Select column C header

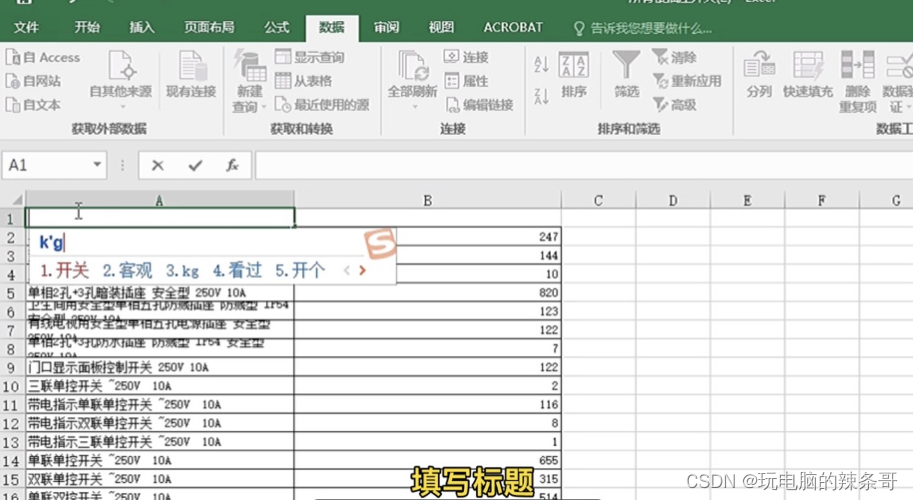pos(598,200)
